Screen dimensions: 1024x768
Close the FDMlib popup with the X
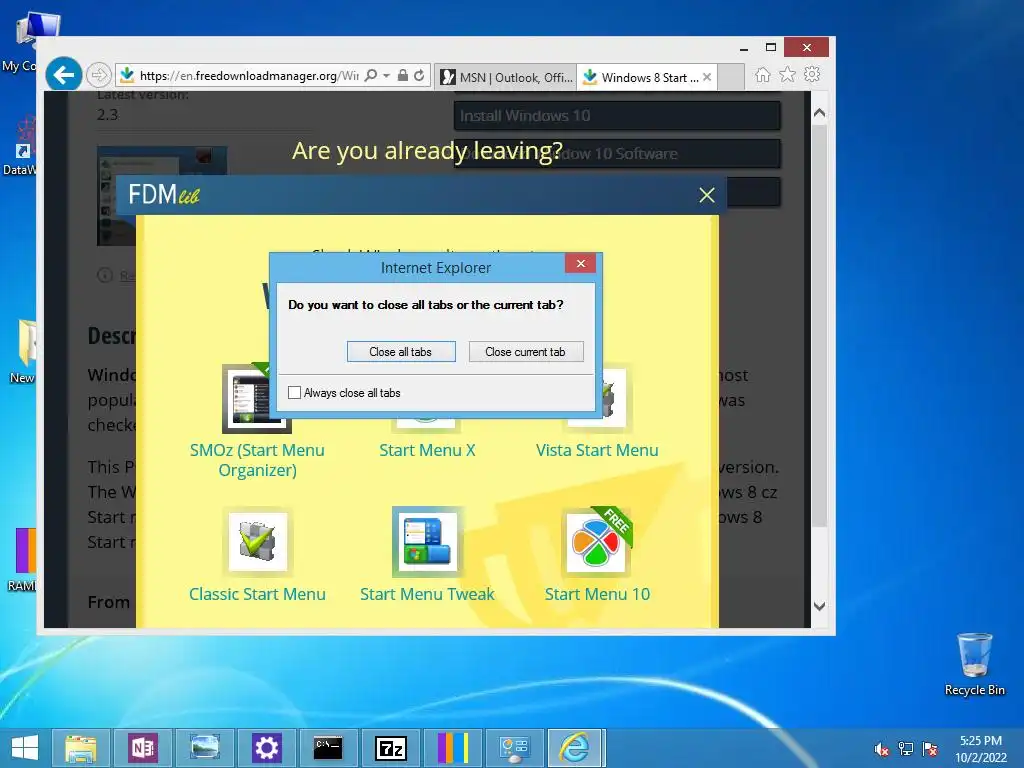tap(707, 195)
